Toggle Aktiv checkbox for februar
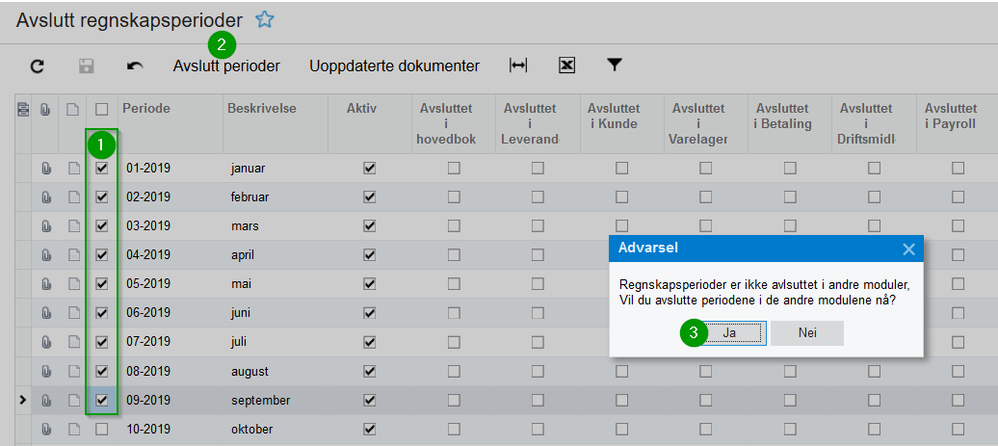 [x=369, y=197]
